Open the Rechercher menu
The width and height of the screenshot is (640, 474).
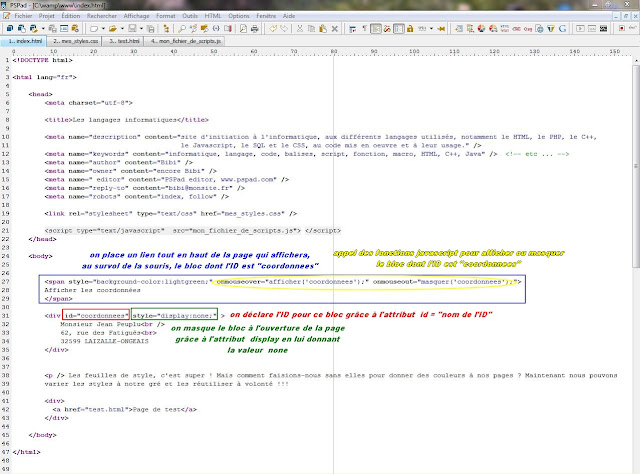(x=102, y=16)
